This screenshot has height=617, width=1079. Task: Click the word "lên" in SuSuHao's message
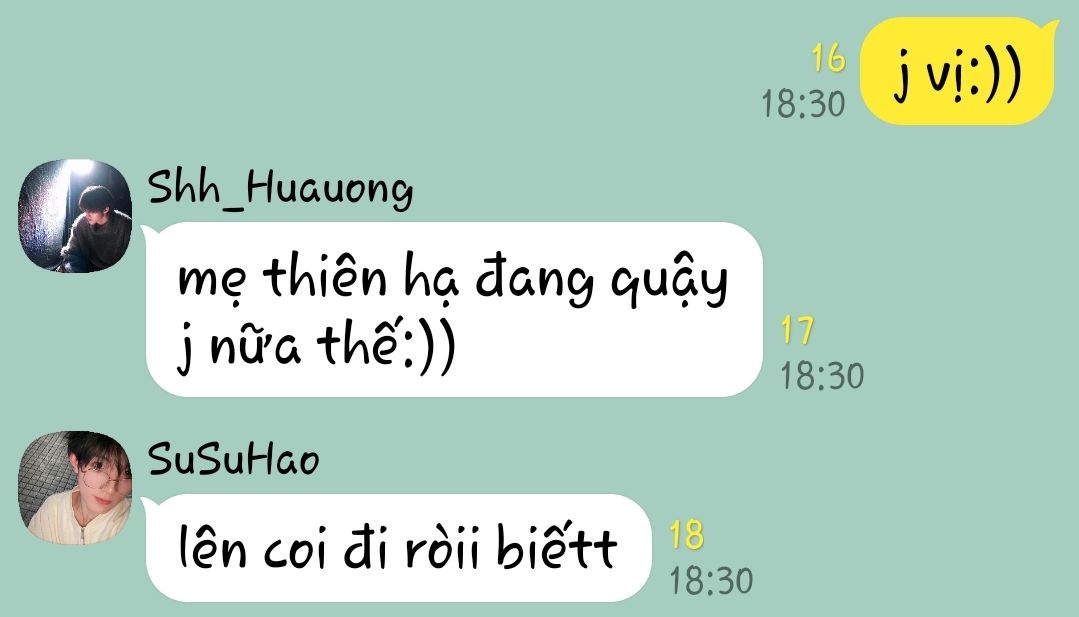click(212, 549)
